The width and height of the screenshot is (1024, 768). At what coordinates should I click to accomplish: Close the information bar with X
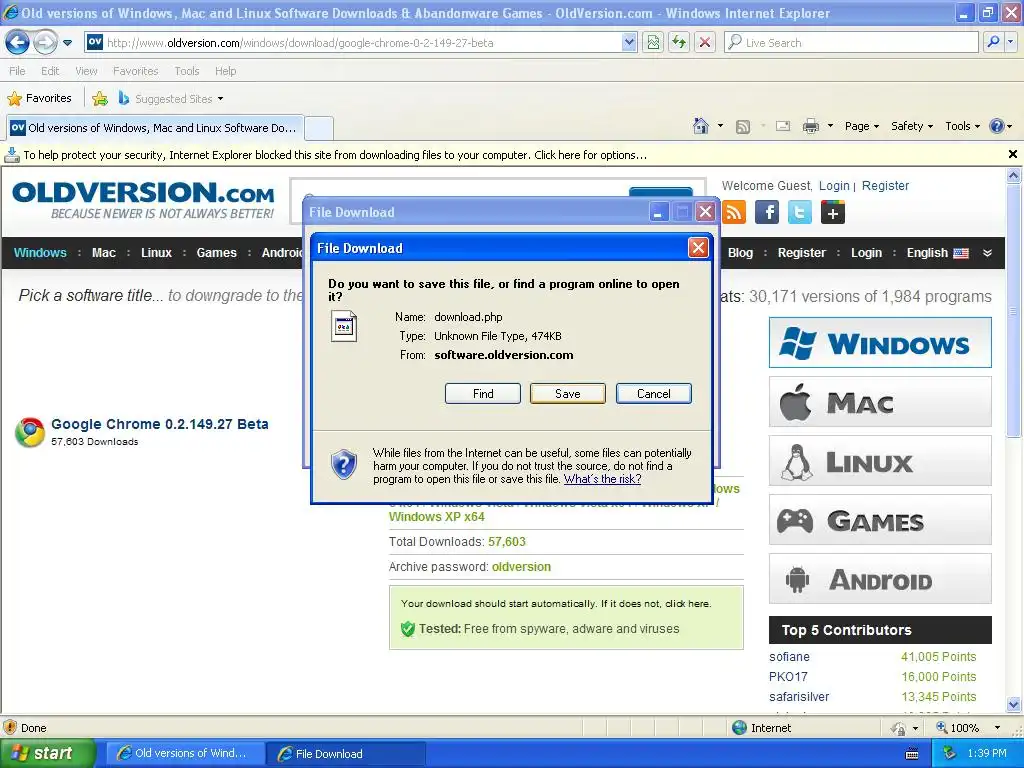pos(1012,154)
